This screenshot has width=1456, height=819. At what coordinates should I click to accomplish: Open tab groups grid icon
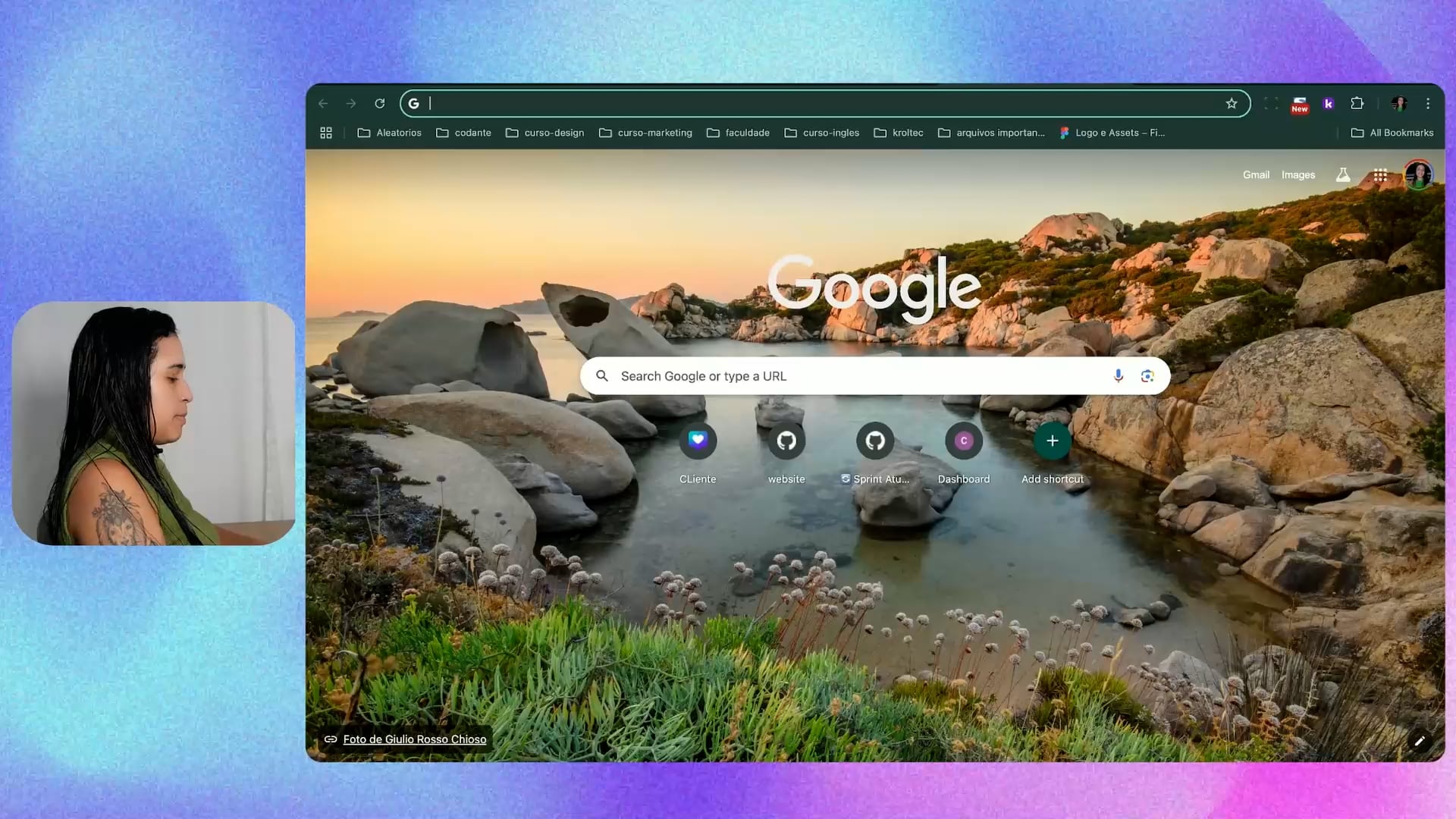[x=326, y=133]
